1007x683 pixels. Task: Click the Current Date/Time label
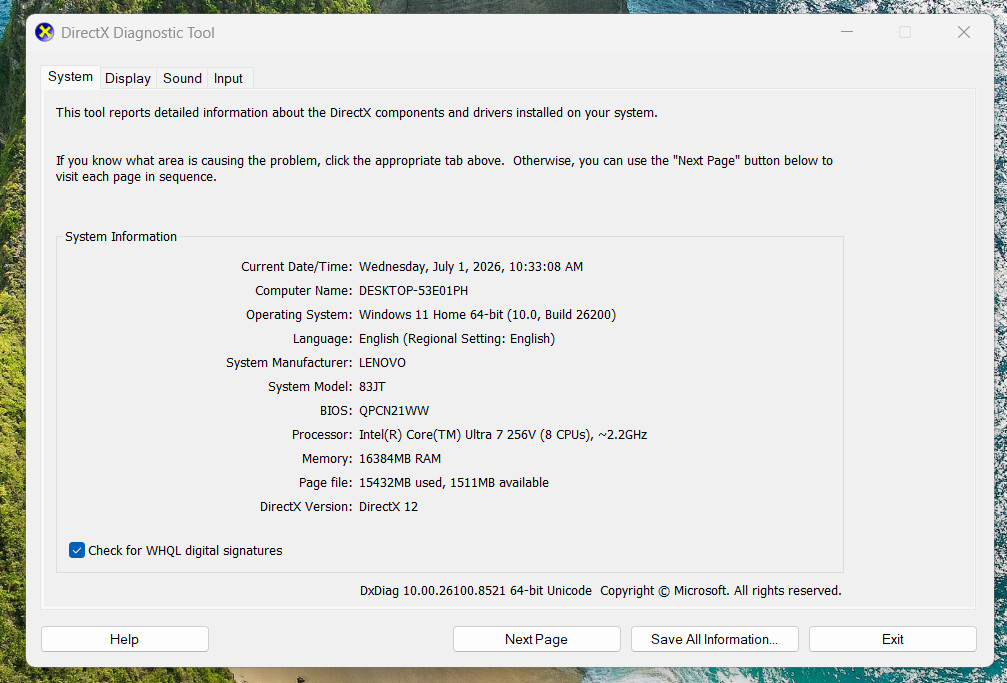click(296, 267)
